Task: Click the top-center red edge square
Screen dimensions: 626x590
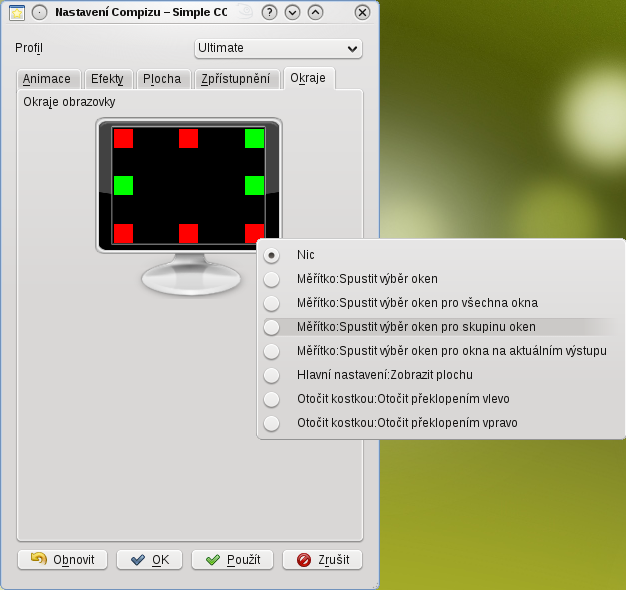Action: [188, 138]
